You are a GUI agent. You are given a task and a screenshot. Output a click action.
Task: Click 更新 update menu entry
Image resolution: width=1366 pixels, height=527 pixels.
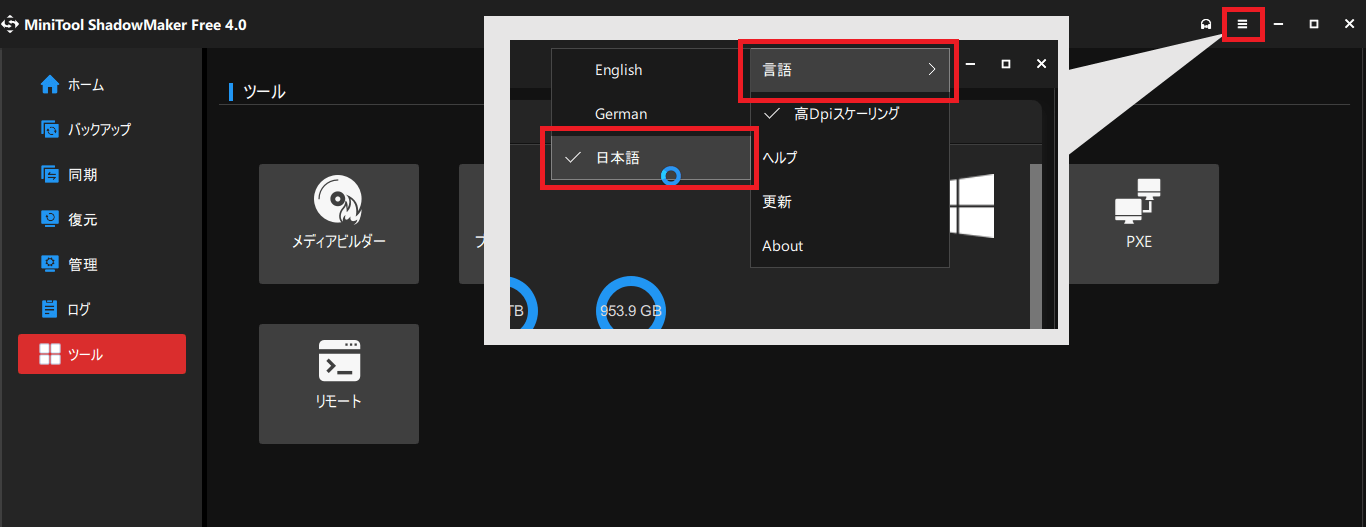tap(777, 202)
